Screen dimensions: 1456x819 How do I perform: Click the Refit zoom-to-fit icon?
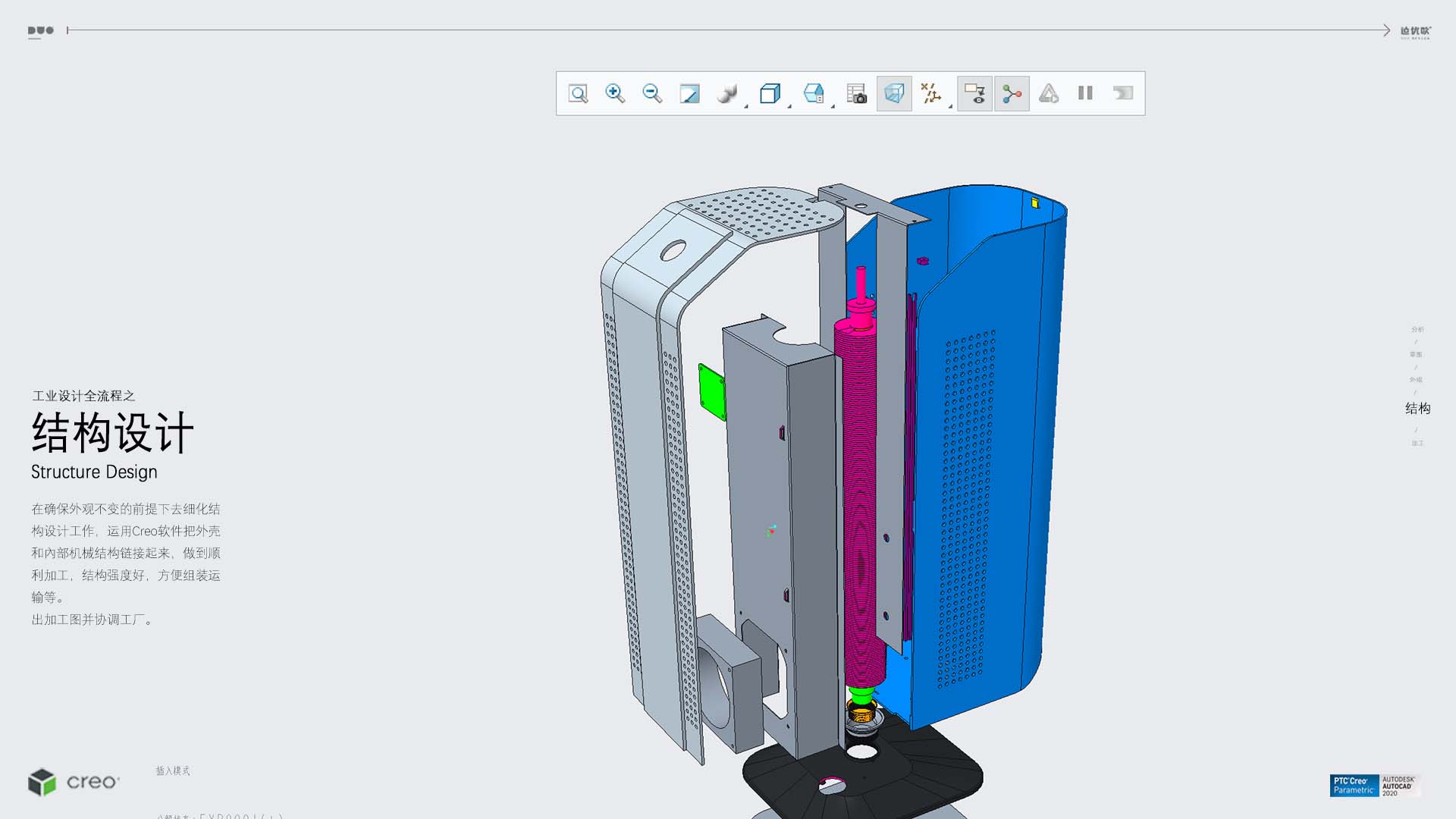click(578, 93)
